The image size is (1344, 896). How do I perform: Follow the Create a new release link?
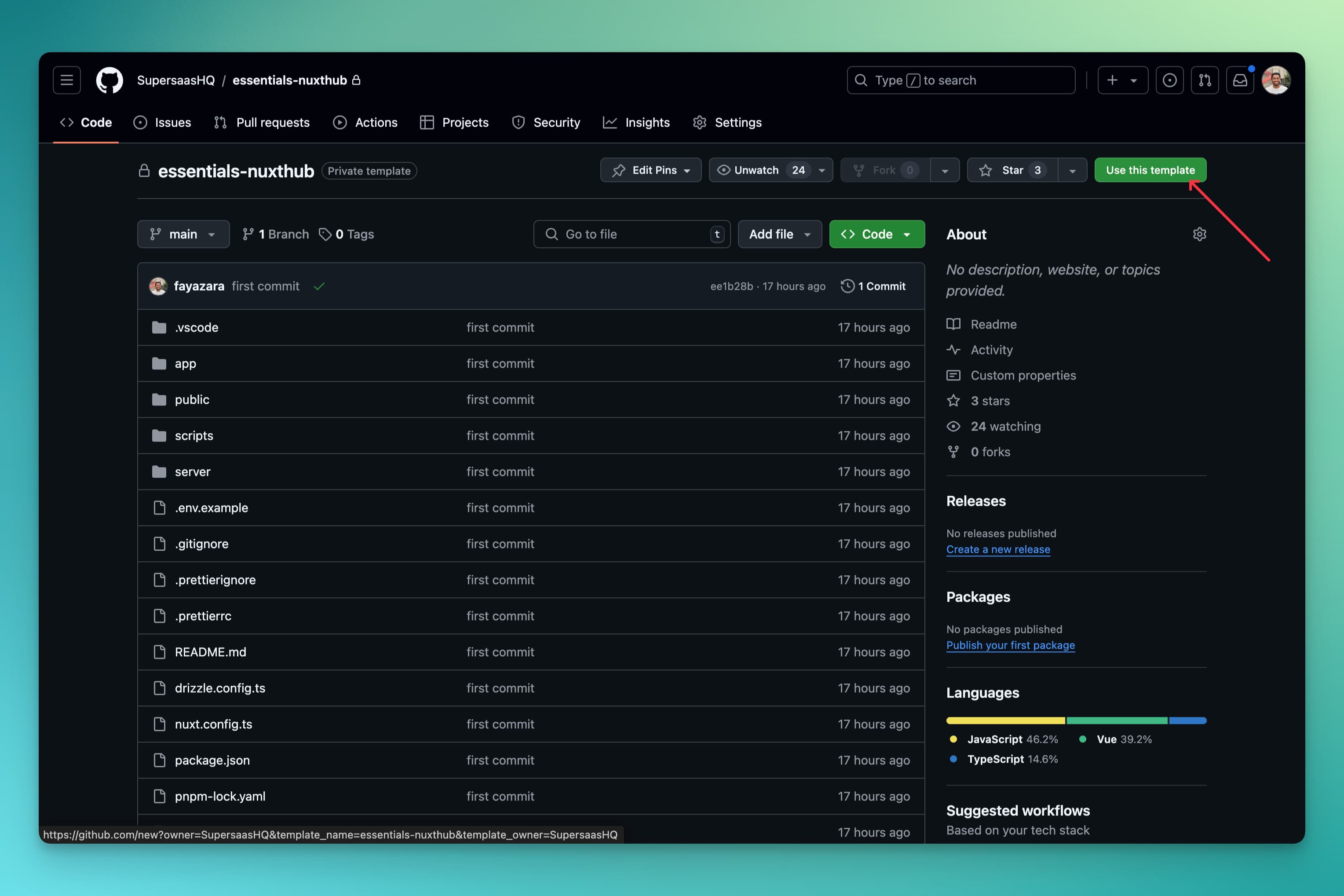click(998, 549)
